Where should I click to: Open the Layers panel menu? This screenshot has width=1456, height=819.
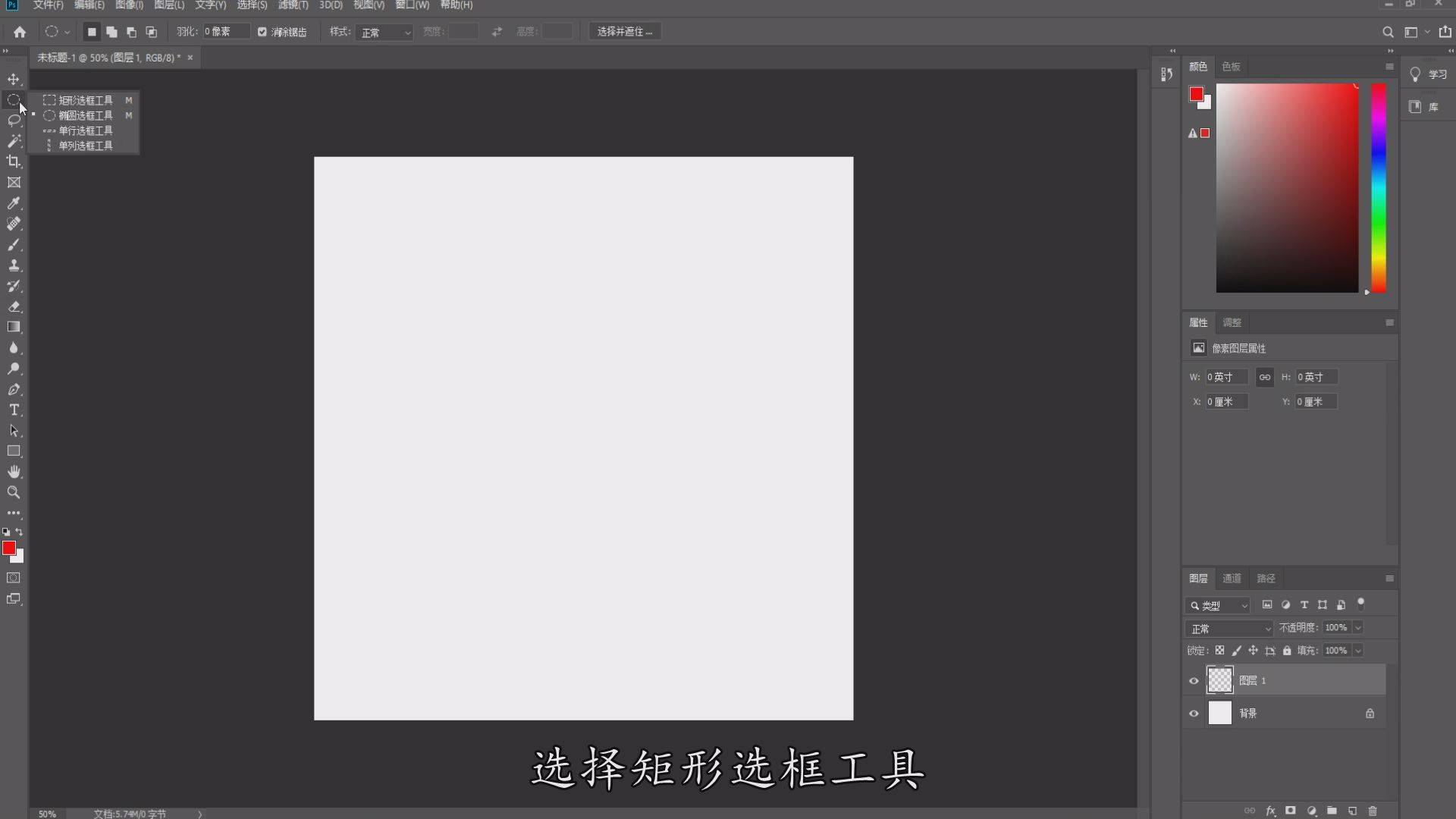(1389, 578)
